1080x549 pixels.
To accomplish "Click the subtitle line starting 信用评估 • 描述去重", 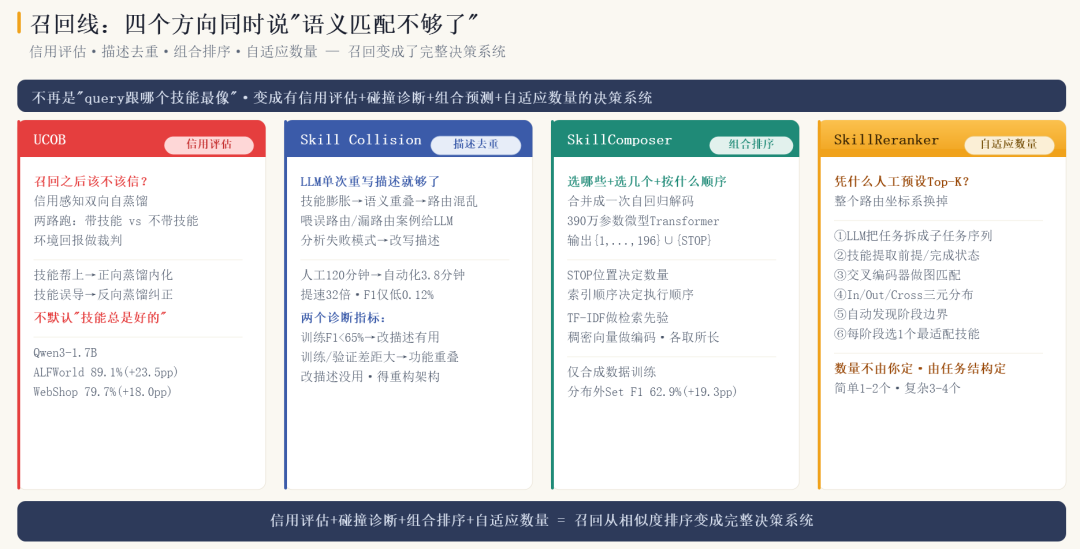I will (267, 52).
